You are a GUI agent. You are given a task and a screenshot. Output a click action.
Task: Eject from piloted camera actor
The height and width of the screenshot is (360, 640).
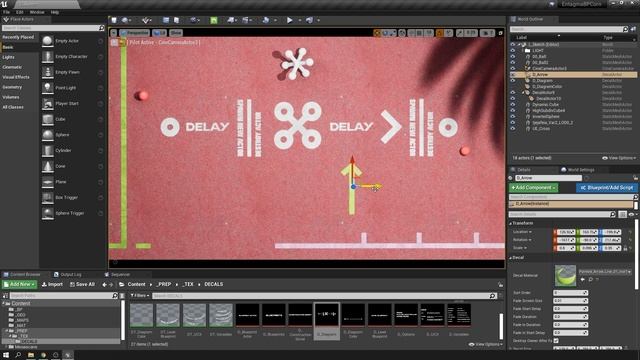point(114,42)
